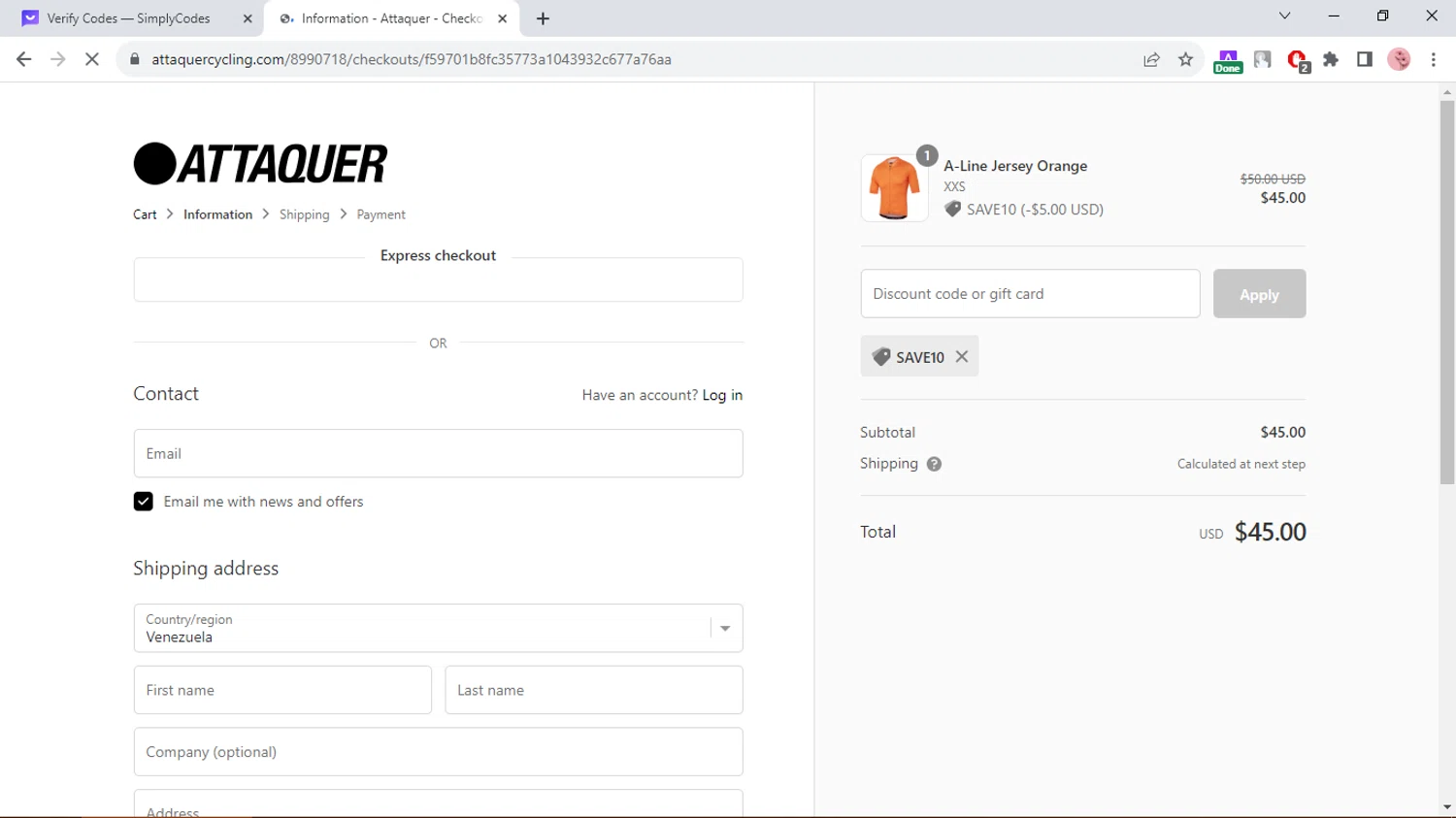The height and width of the screenshot is (818, 1456).
Task: Open the purple 'Done' extension icon
Action: pyautogui.click(x=1228, y=61)
